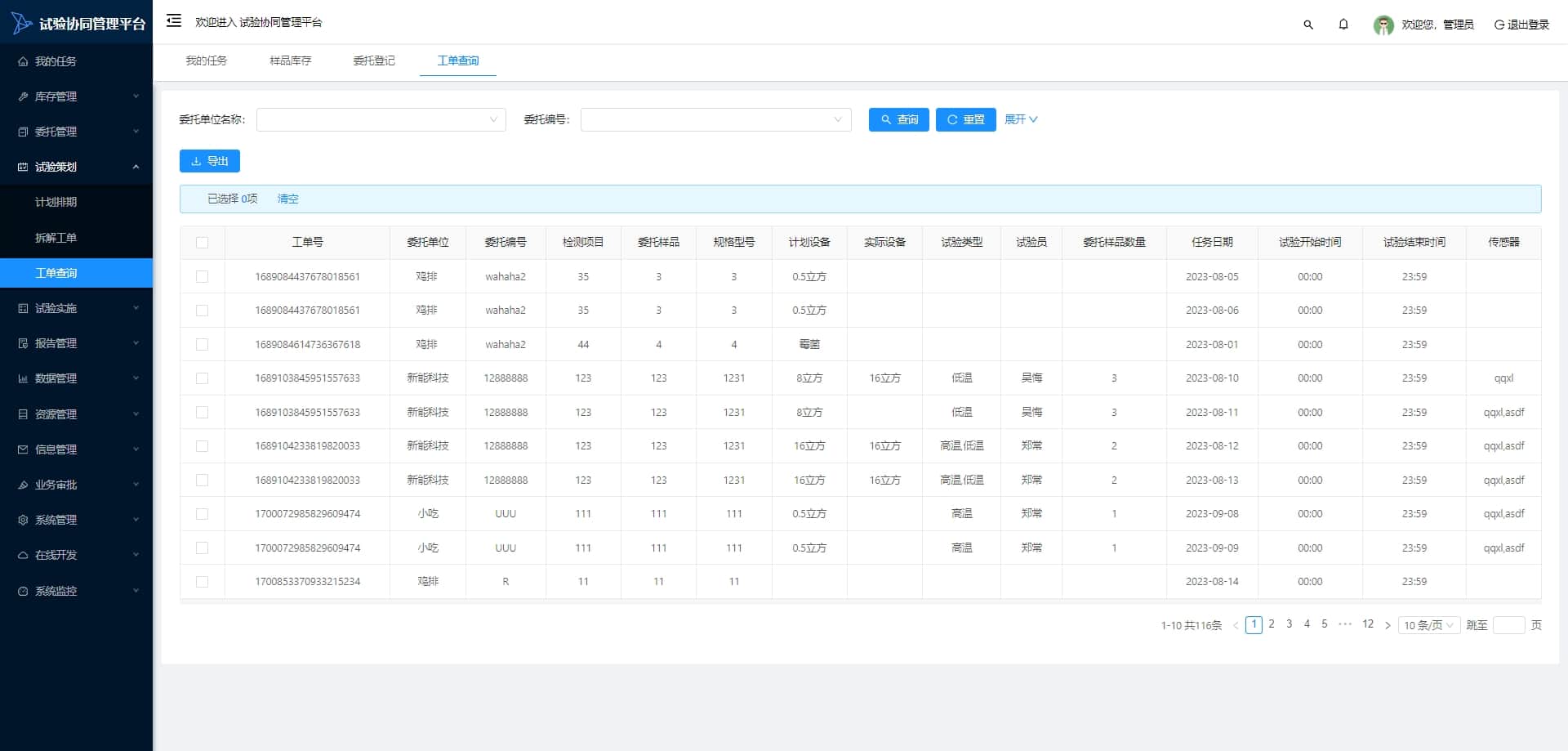The width and height of the screenshot is (1568, 751).
Task: Open the 委托编号 dropdown
Action: [716, 119]
